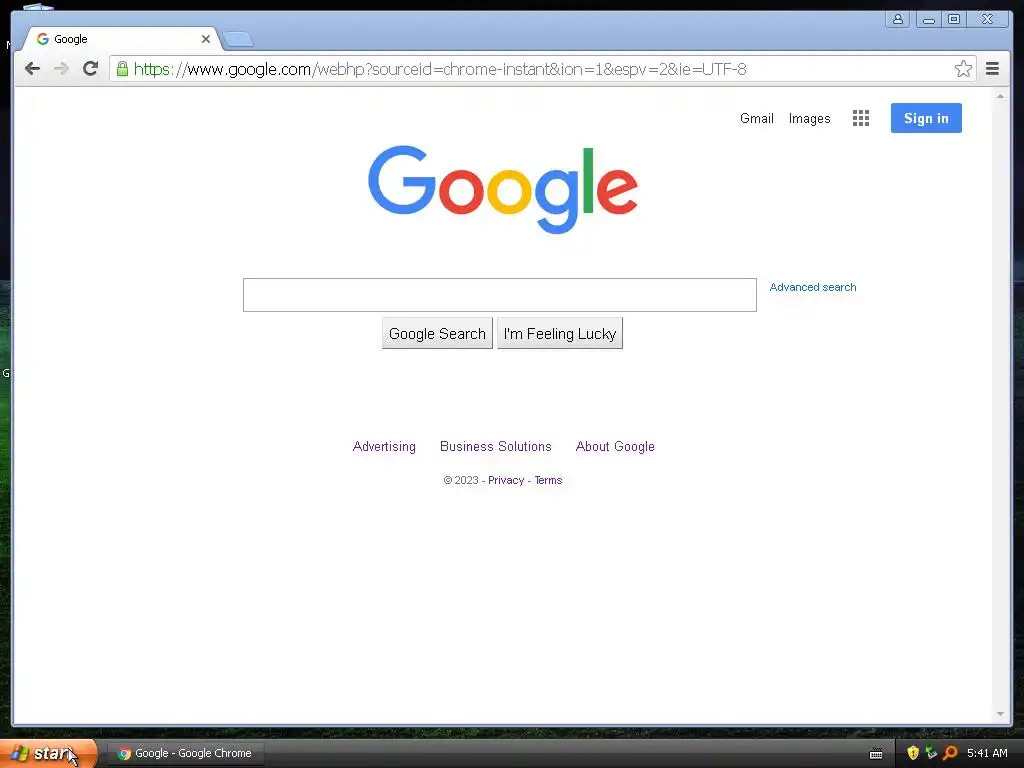Image resolution: width=1024 pixels, height=768 pixels.
Task: Click the orange magnifier tray icon
Action: tap(950, 753)
